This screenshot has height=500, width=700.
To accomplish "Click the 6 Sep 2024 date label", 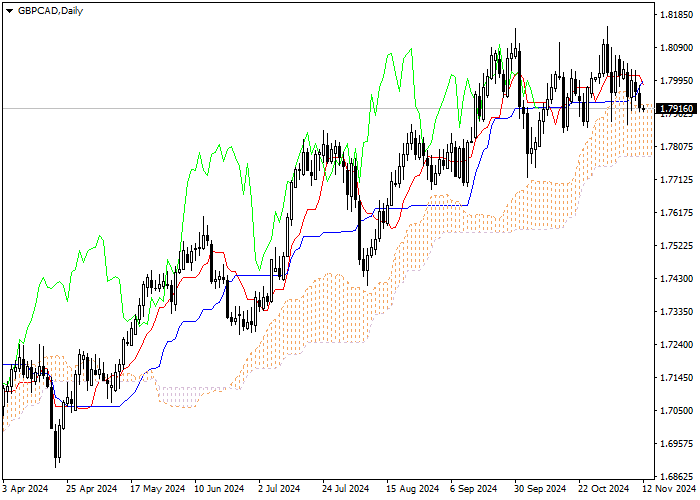I will pos(474,489).
